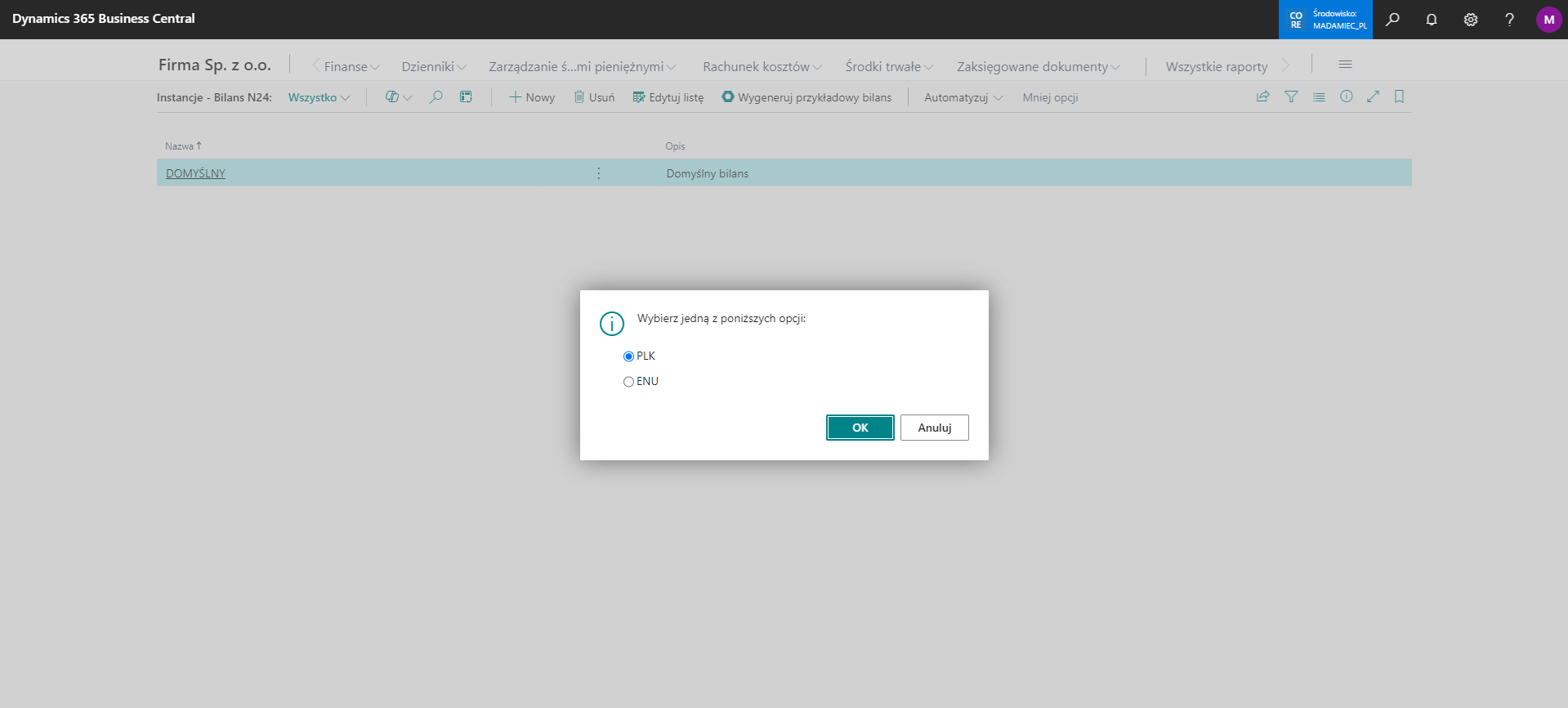Click Wygeneruj przykładowy bilans action
This screenshot has width=1568, height=708.
coord(806,97)
